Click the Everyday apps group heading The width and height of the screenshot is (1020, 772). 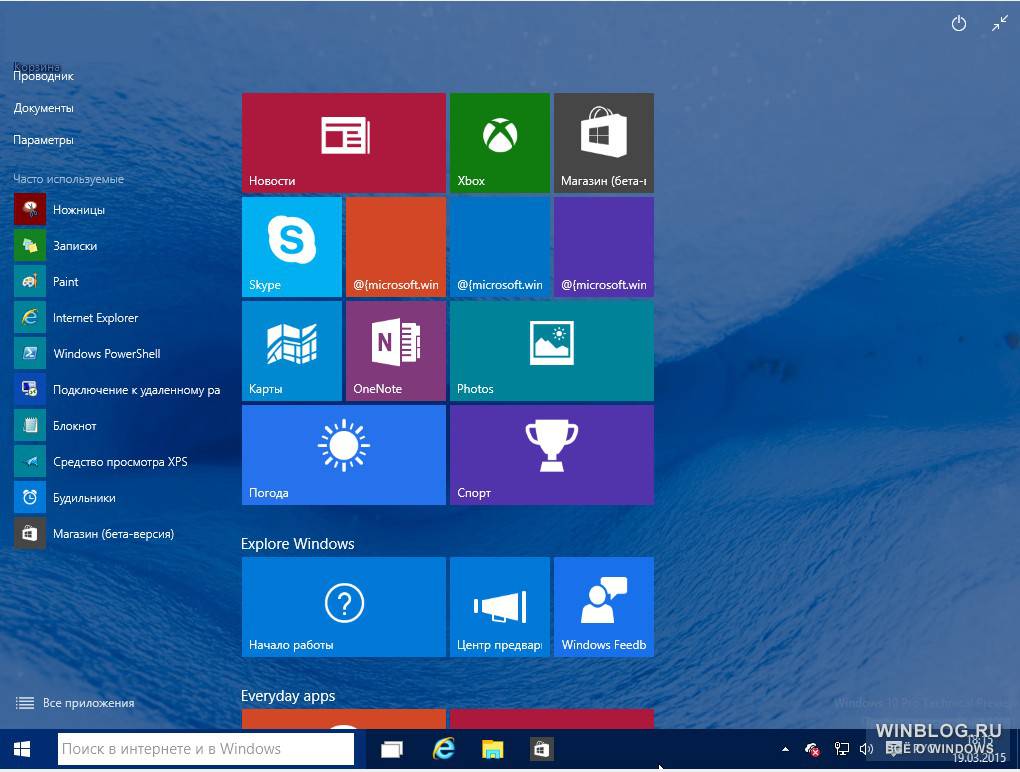coord(288,696)
